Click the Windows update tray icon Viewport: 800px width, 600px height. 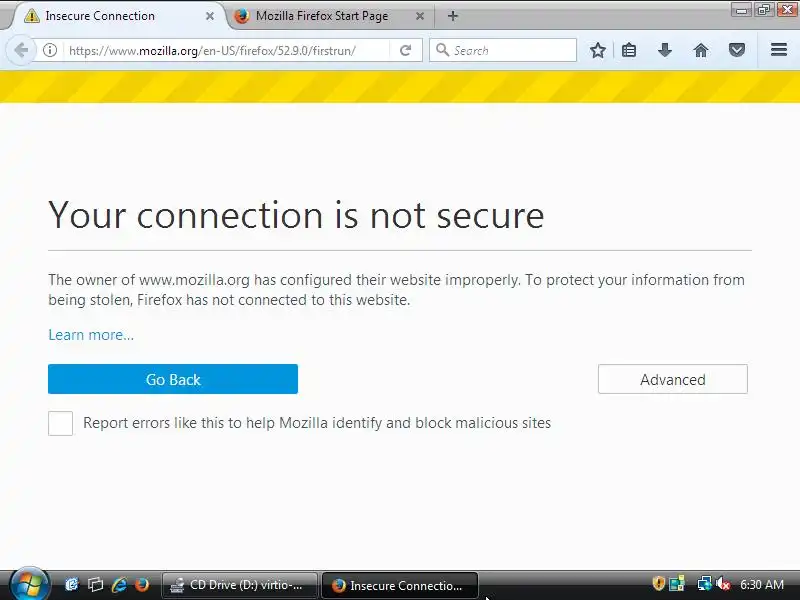pos(678,583)
